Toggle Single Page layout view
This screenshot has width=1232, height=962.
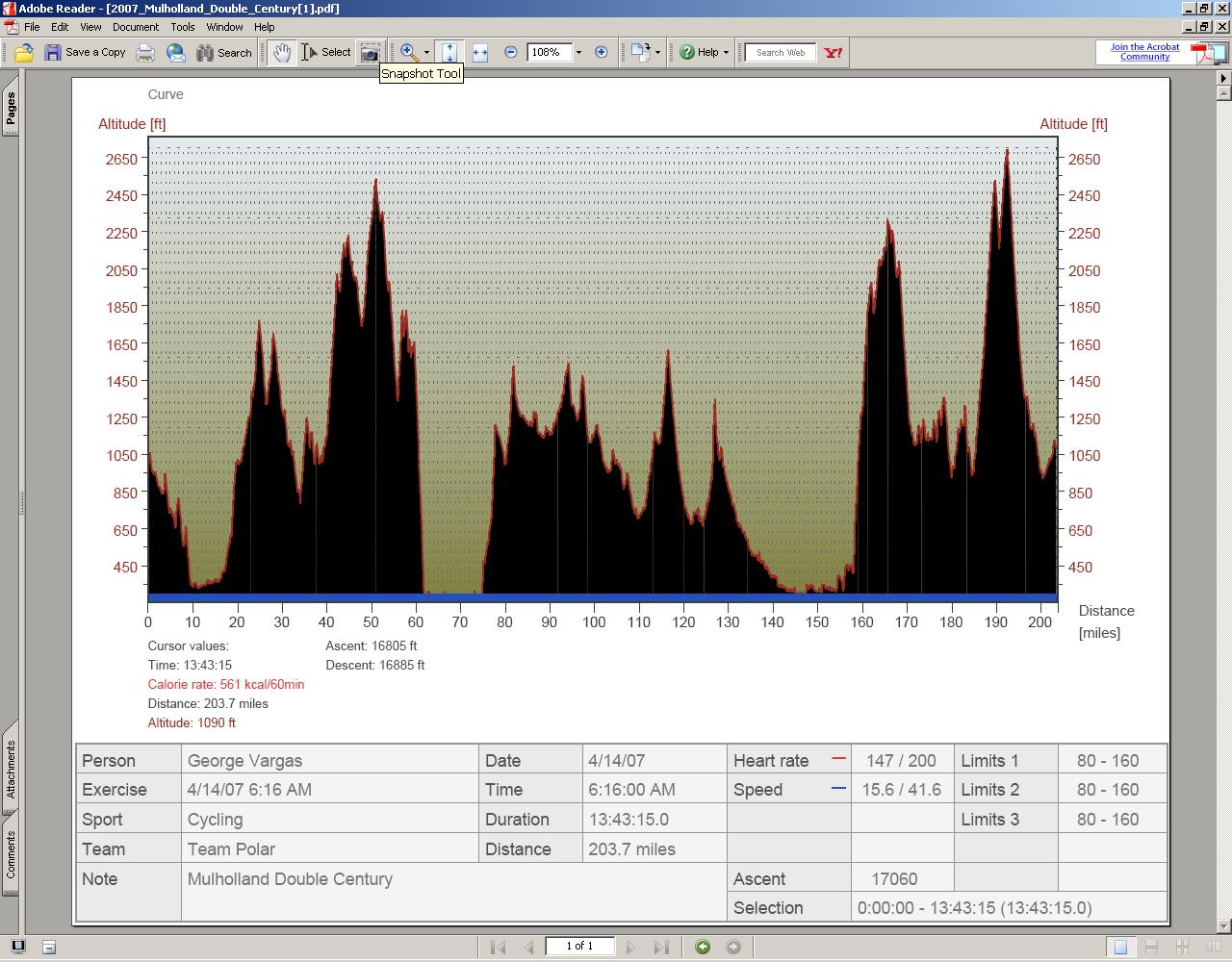(x=1120, y=948)
